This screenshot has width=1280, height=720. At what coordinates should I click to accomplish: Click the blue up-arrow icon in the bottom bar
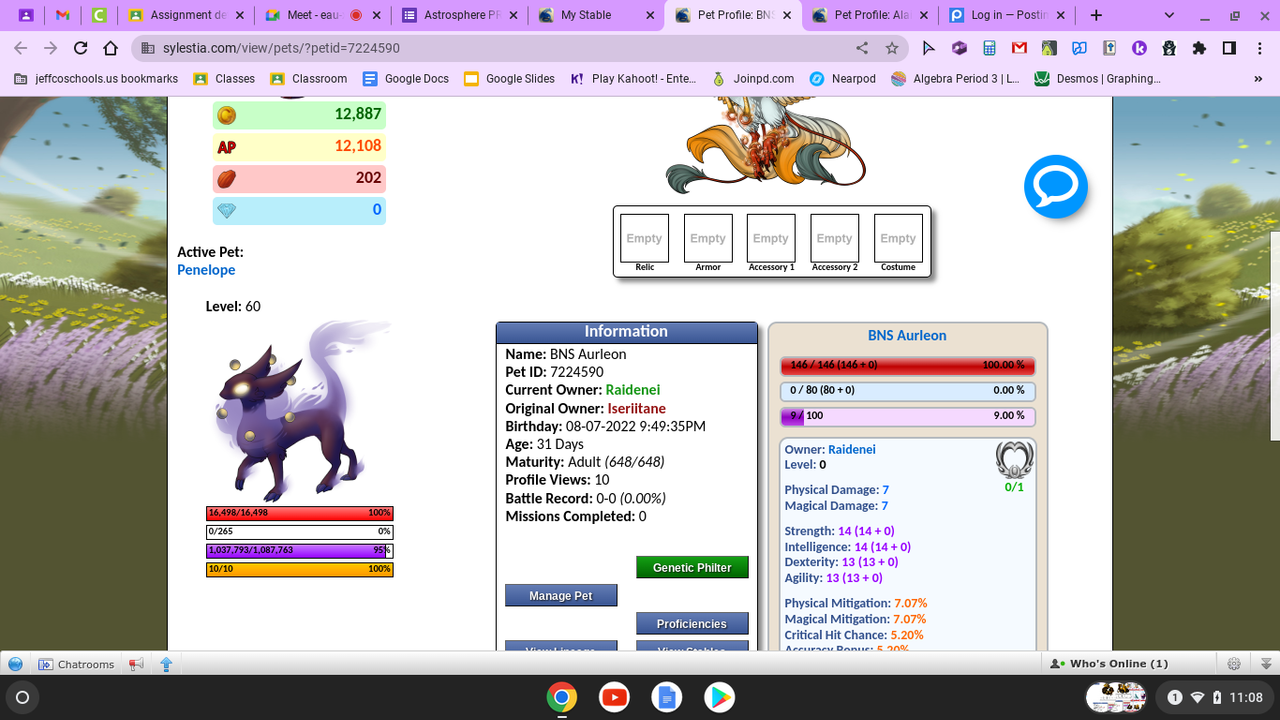coord(166,663)
